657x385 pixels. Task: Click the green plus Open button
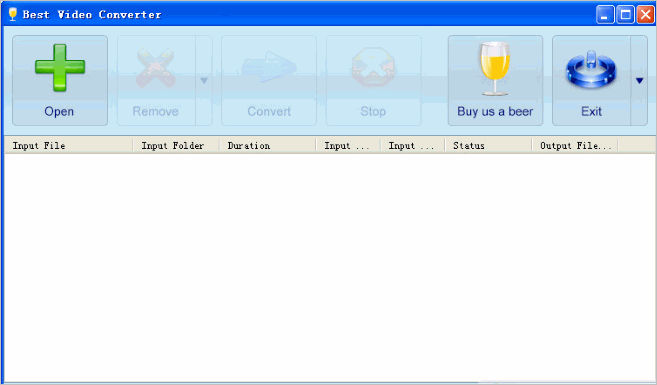click(60, 80)
